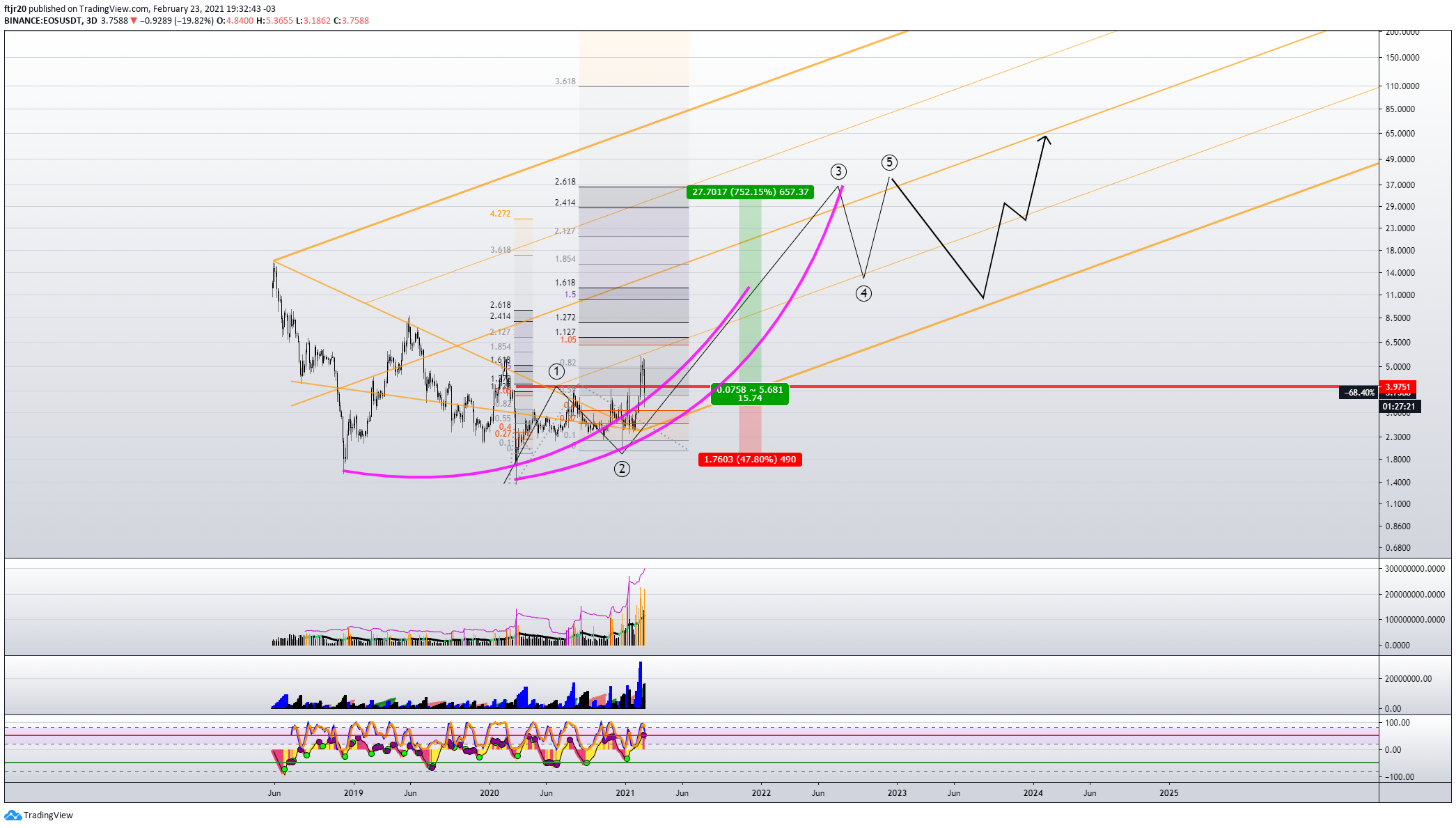Click the 11.0000 price axis value

(1400, 295)
